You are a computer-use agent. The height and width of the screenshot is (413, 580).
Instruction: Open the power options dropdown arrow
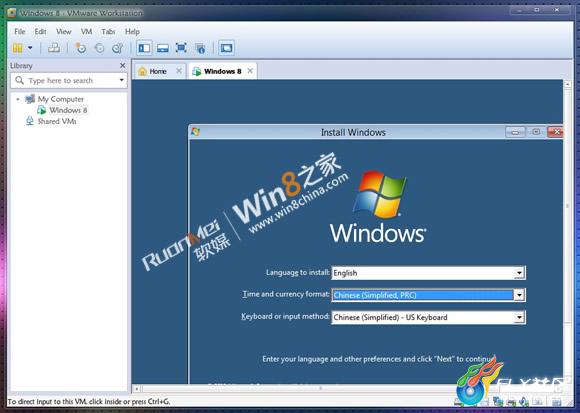[30, 48]
